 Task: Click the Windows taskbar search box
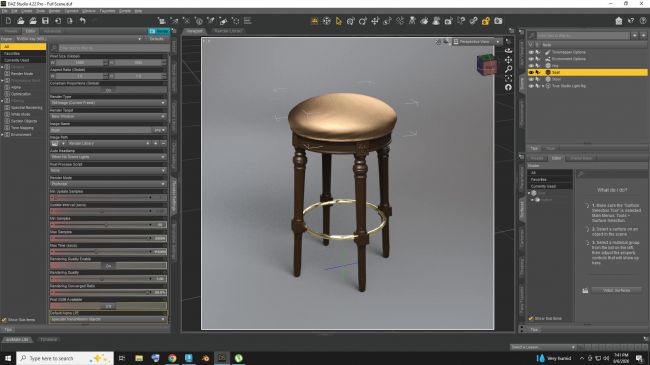(x=65, y=358)
